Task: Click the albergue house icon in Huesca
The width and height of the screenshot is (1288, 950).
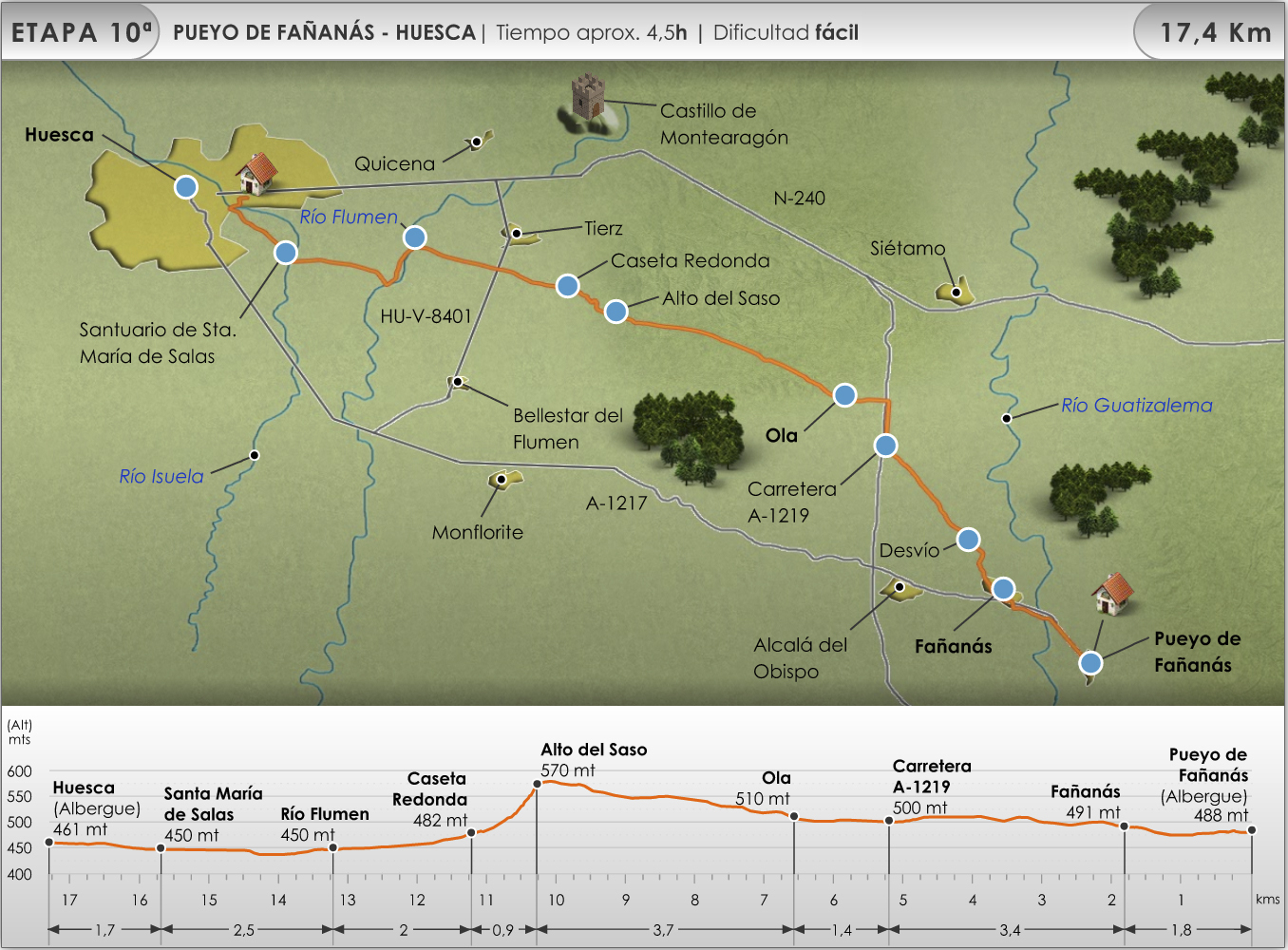Action: tap(256, 174)
